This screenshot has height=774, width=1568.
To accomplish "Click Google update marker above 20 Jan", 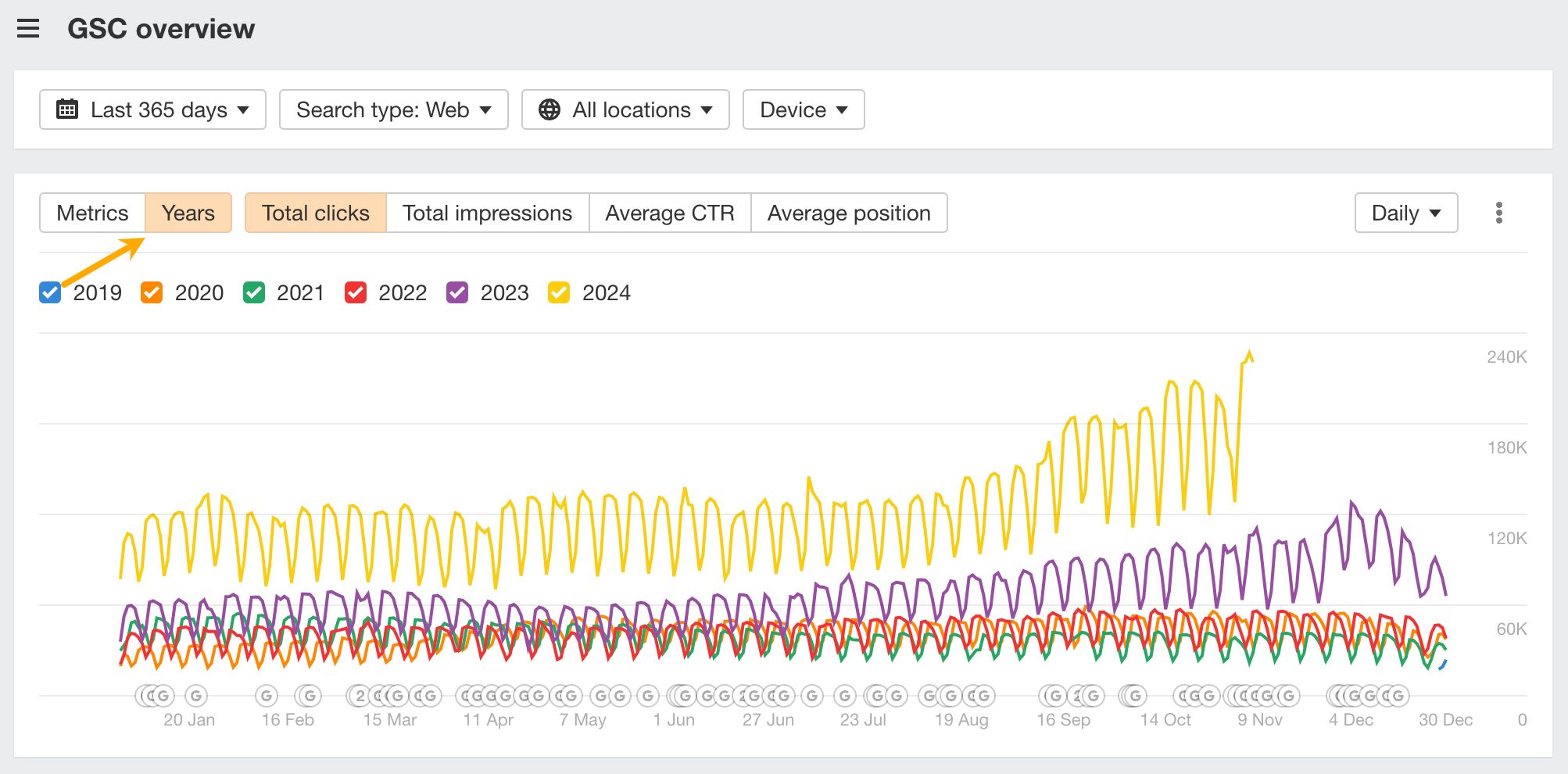I will pos(196,695).
